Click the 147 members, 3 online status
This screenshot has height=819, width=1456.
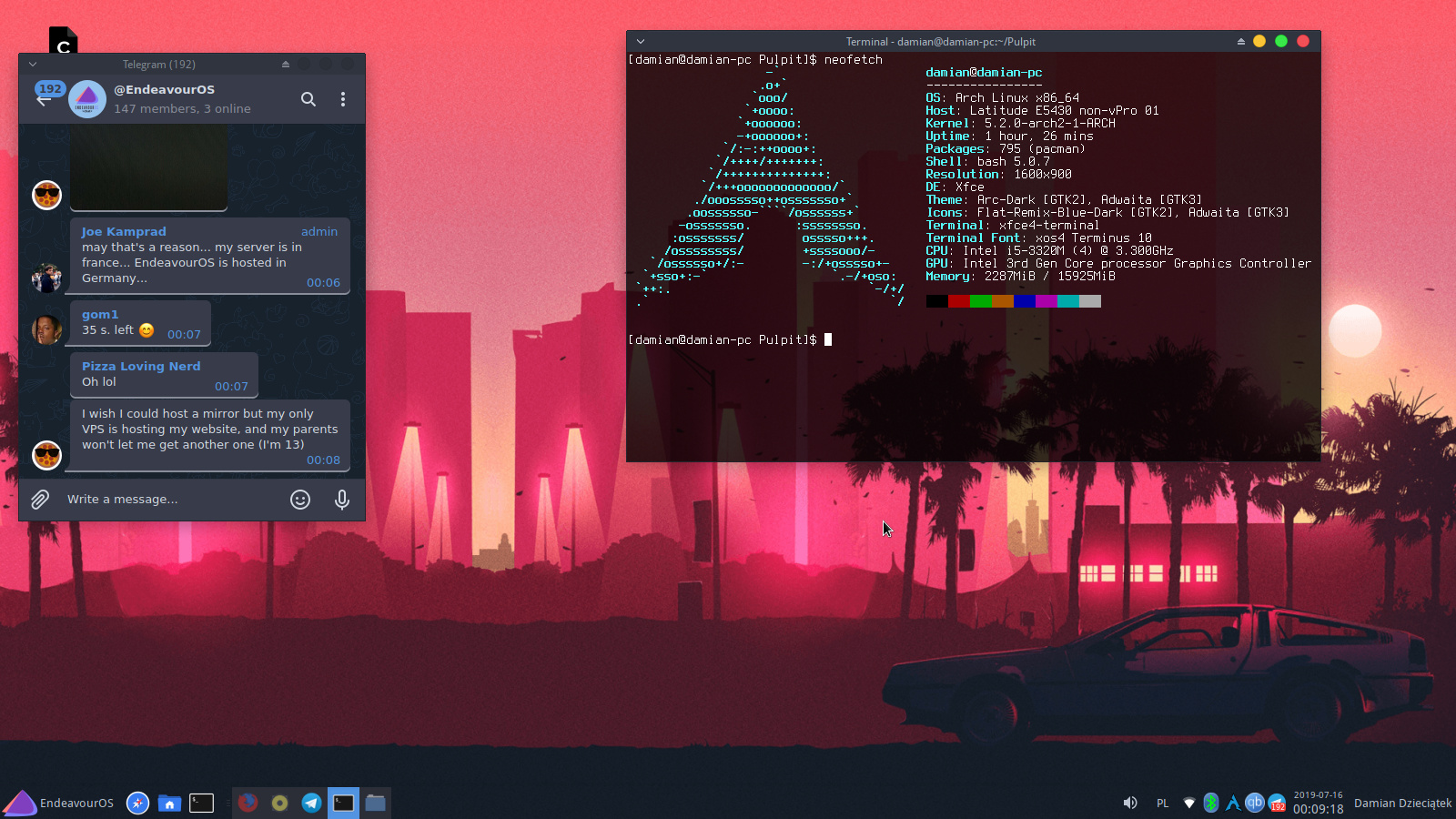point(182,108)
